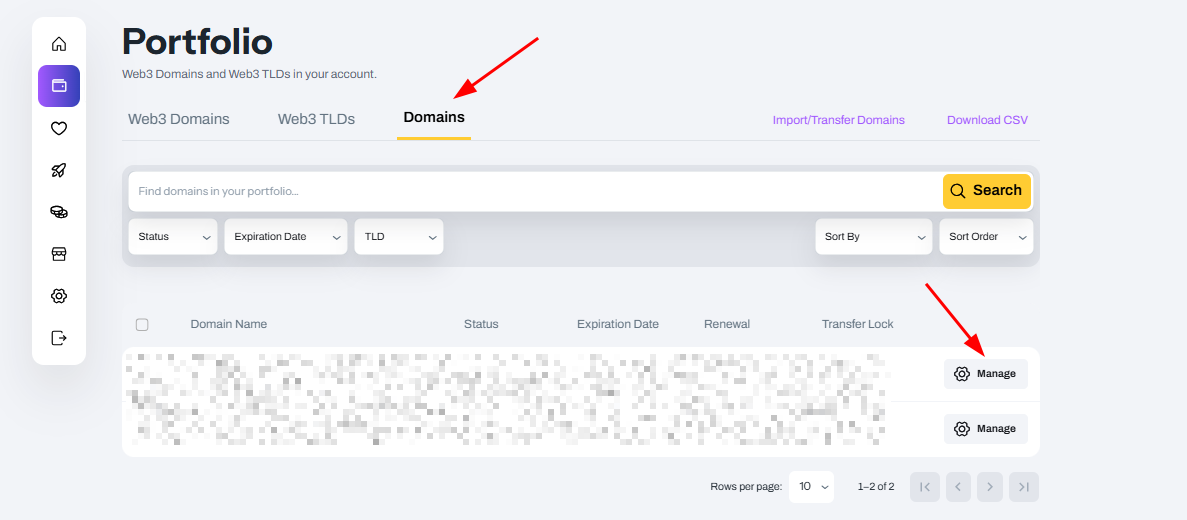Viewport: 1187px width, 520px height.
Task: Go to previous page arrow
Action: pos(958,487)
